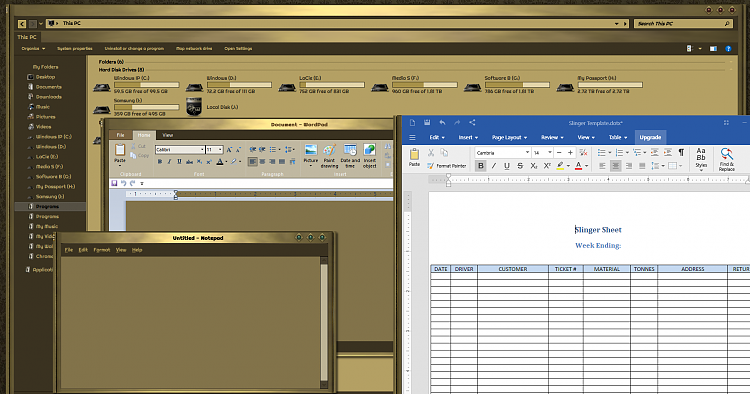Insert a Picture in WordPad

[310, 156]
